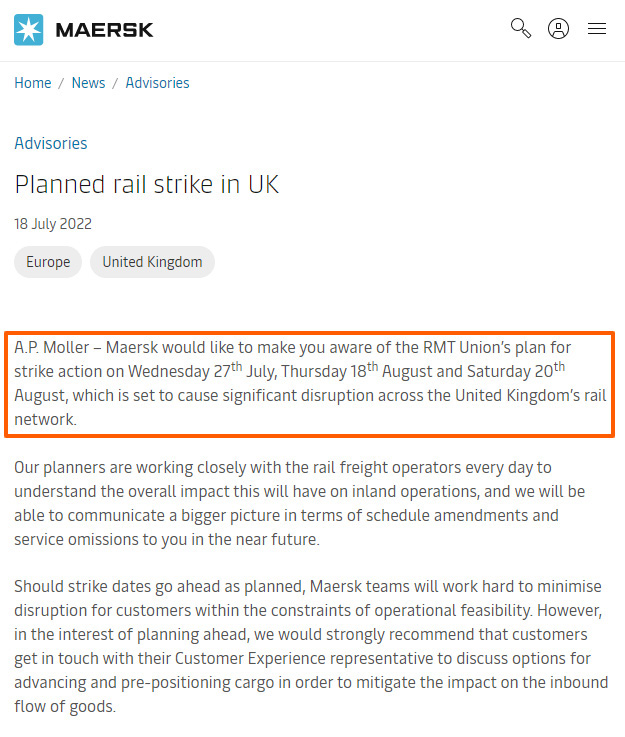Image resolution: width=625 pixels, height=737 pixels.
Task: Click the 18 July 2022 date text
Action: (53, 224)
